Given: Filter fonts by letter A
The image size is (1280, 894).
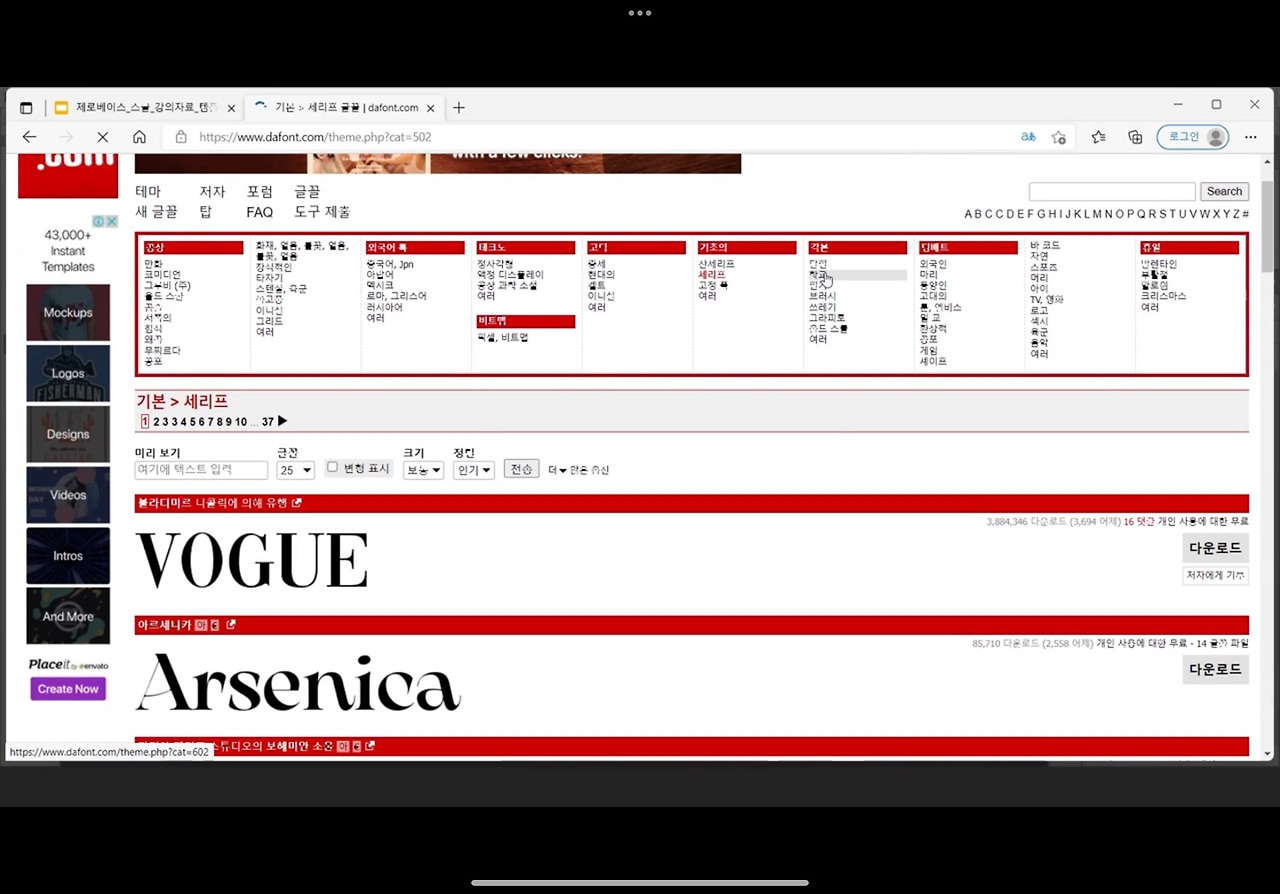Looking at the screenshot, I should point(969,214).
